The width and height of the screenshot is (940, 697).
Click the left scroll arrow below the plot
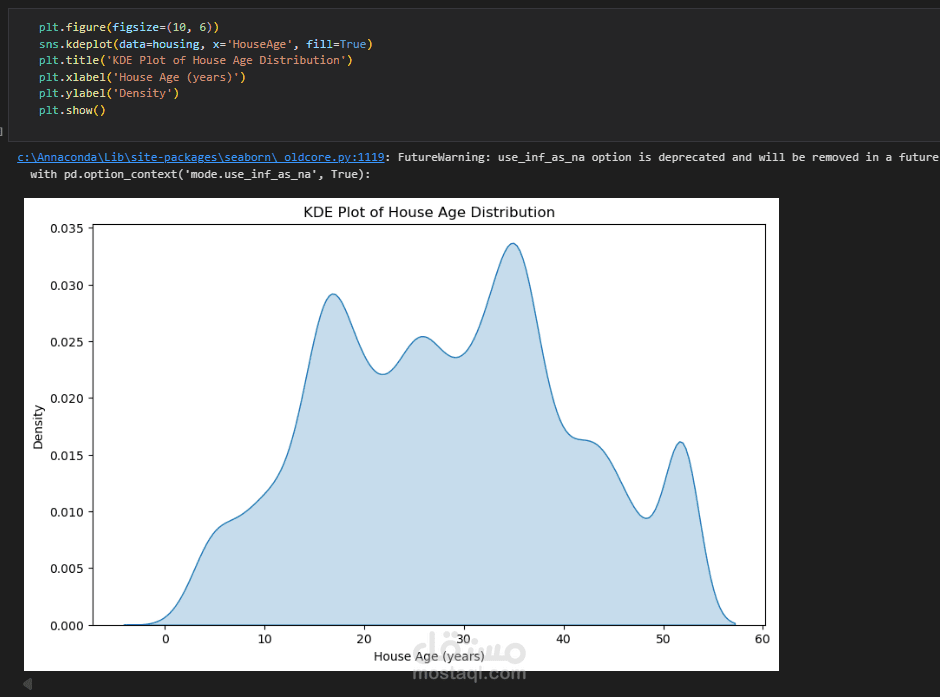click(28, 683)
